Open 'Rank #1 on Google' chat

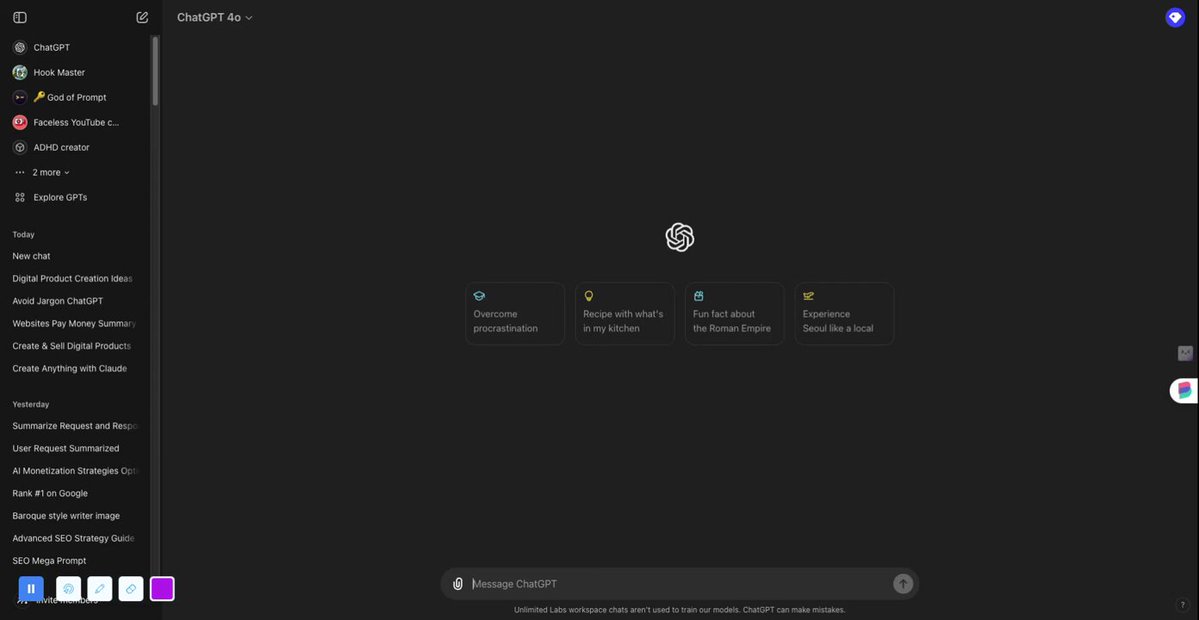point(50,493)
